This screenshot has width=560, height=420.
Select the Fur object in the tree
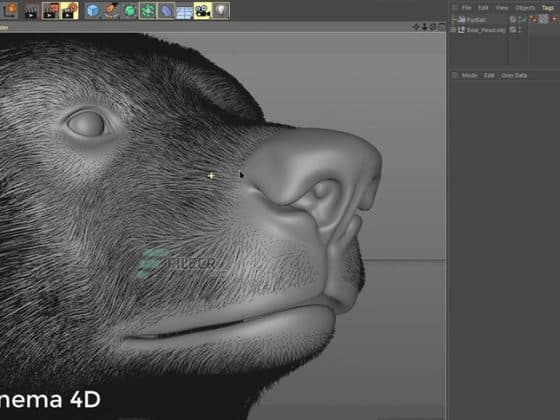[476, 20]
